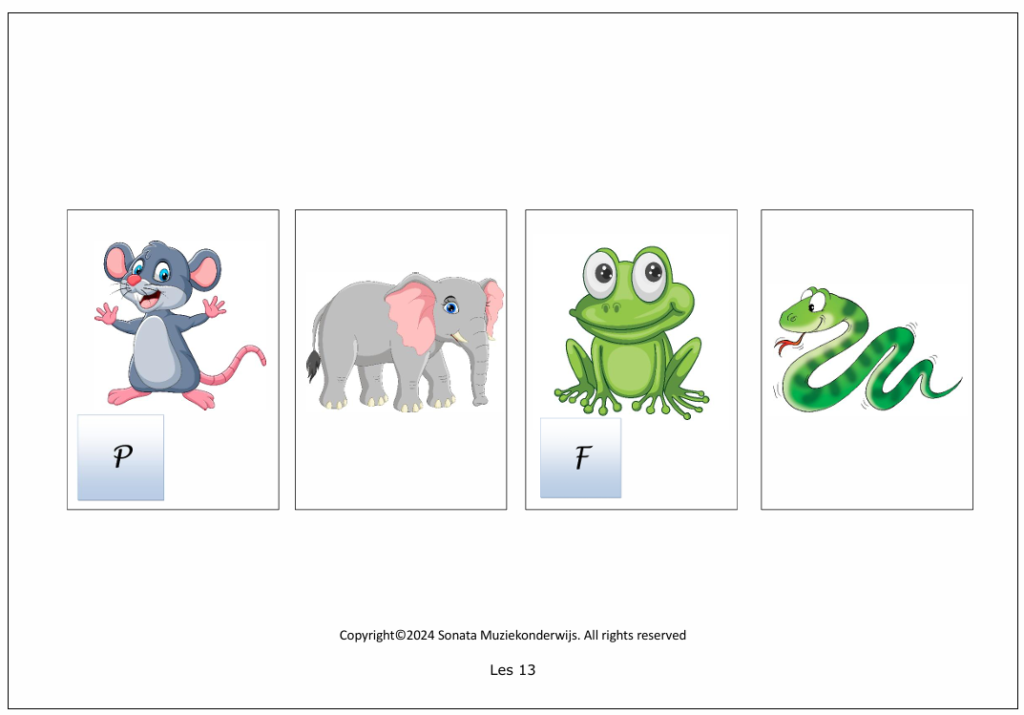Click the Les 13 label
The width and height of the screenshot is (1024, 715).
[512, 670]
